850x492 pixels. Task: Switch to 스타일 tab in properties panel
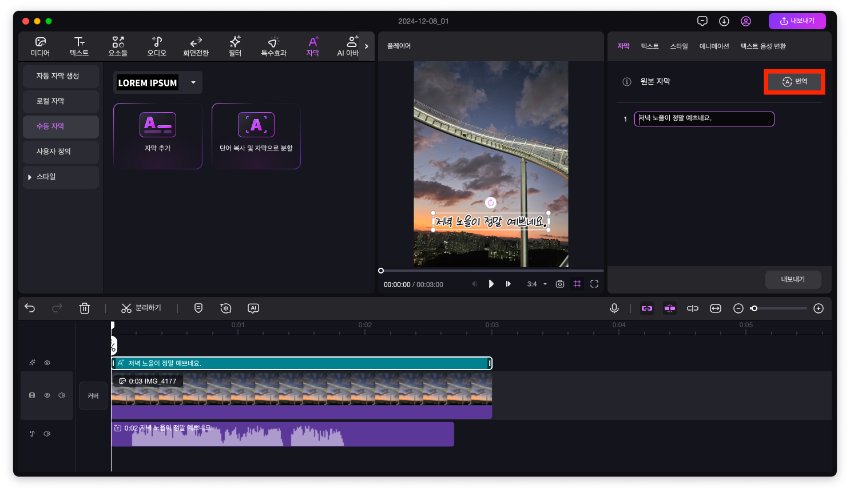(x=679, y=46)
